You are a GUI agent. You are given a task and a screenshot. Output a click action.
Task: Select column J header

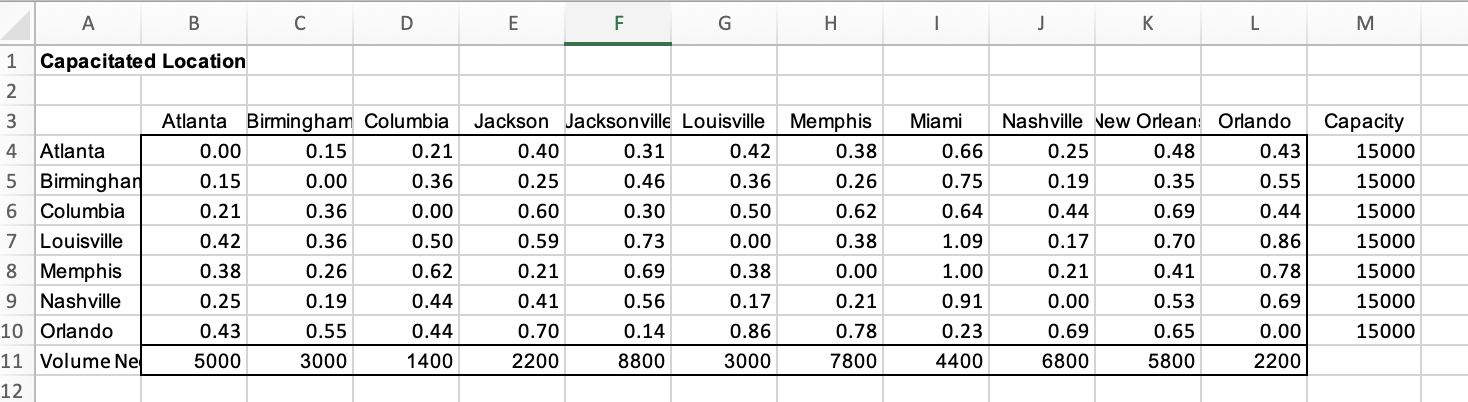tap(1041, 22)
